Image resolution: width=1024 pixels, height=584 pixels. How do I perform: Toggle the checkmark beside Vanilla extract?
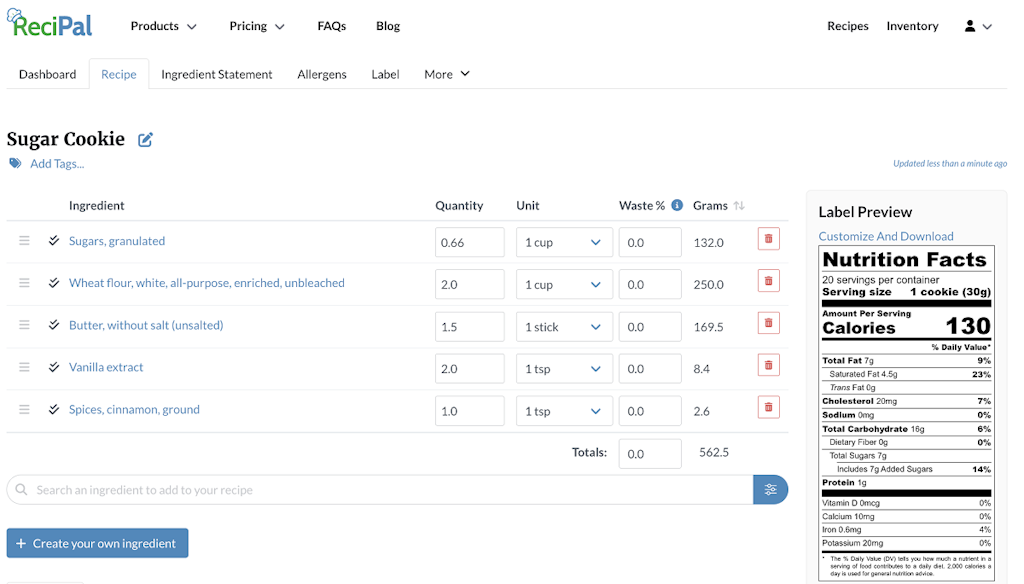point(54,367)
